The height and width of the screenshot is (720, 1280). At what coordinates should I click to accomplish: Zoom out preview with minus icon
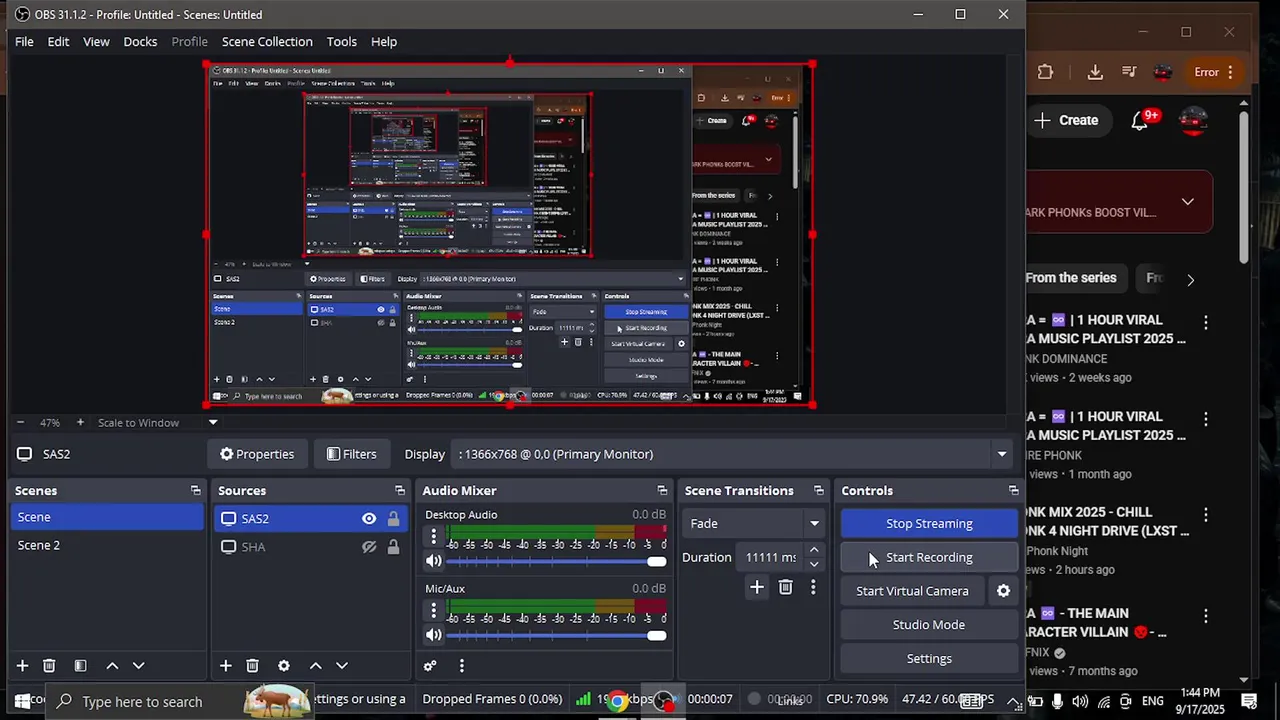pyautogui.click(x=21, y=423)
